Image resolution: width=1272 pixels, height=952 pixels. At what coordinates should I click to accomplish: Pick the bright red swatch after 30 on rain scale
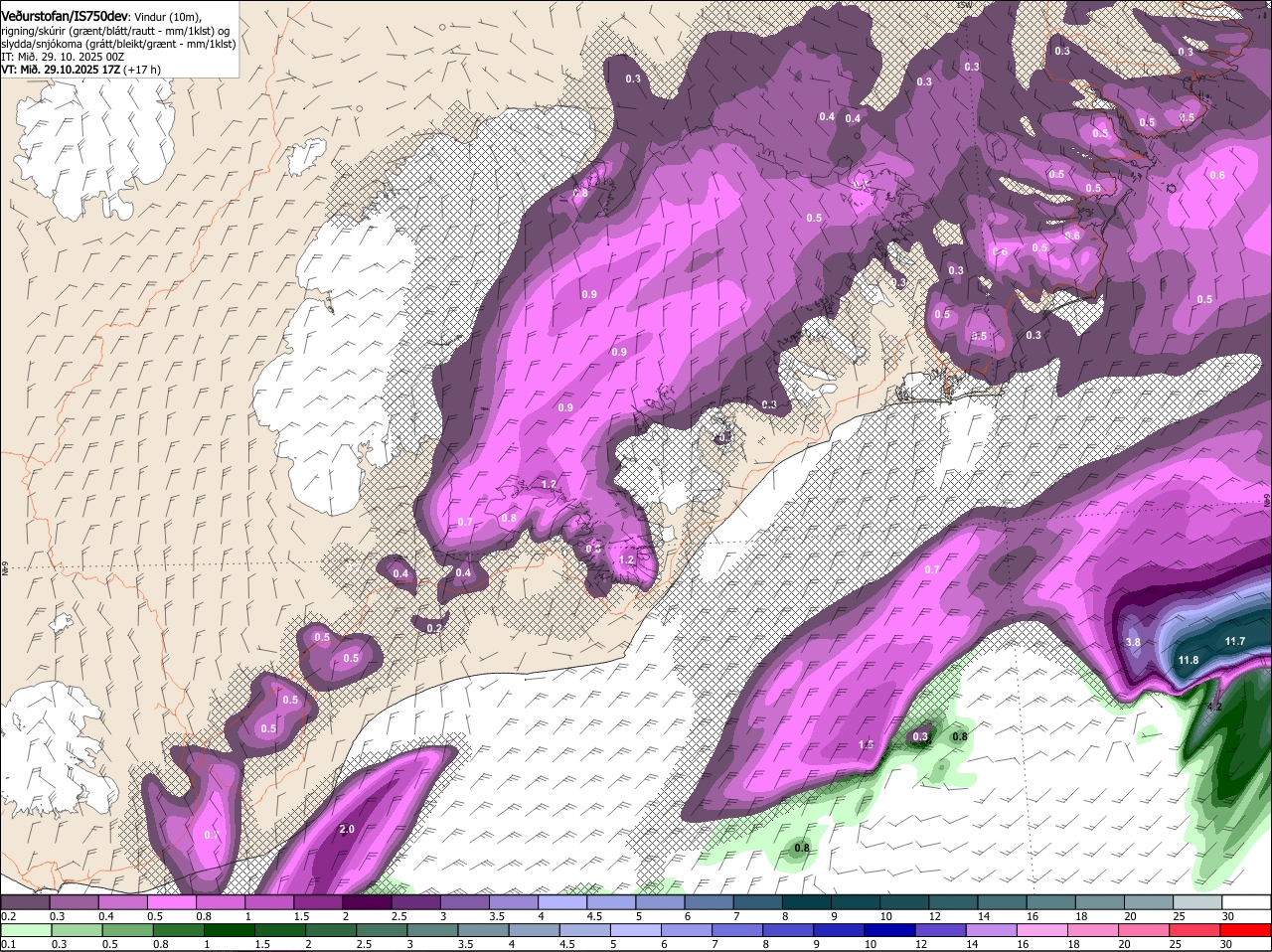(1245, 930)
